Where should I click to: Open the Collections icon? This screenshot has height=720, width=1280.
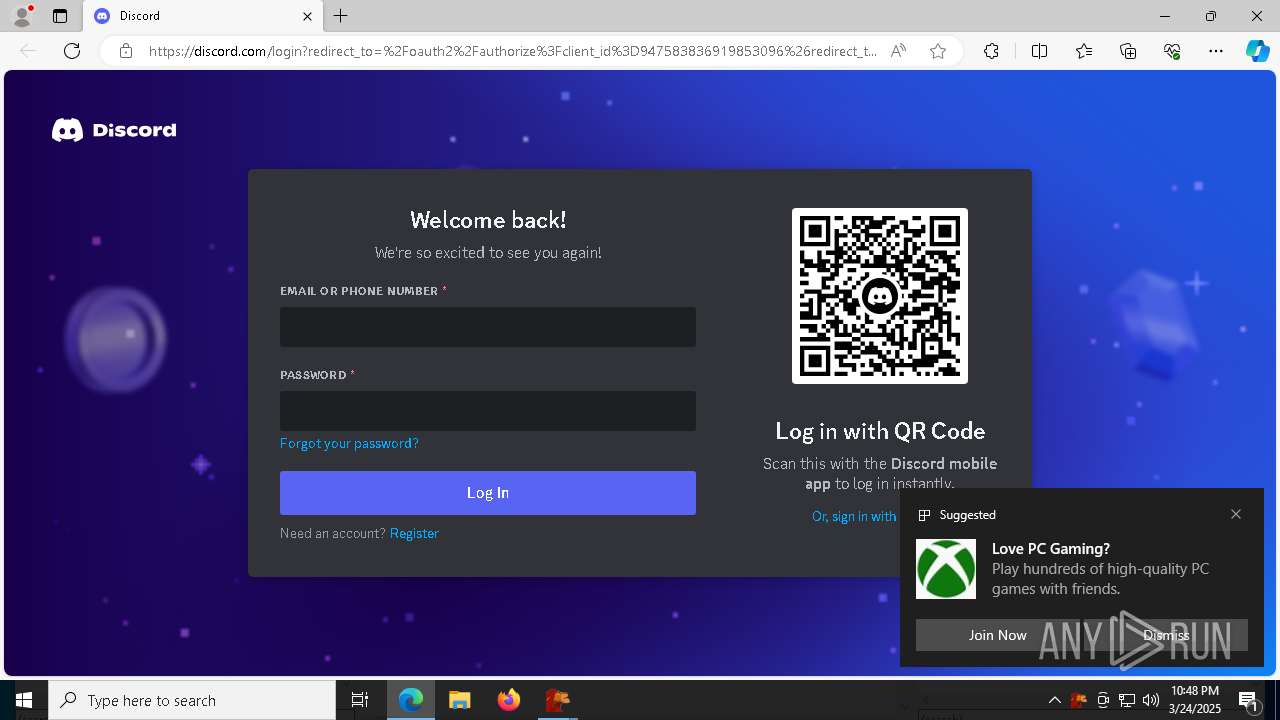tap(1128, 51)
